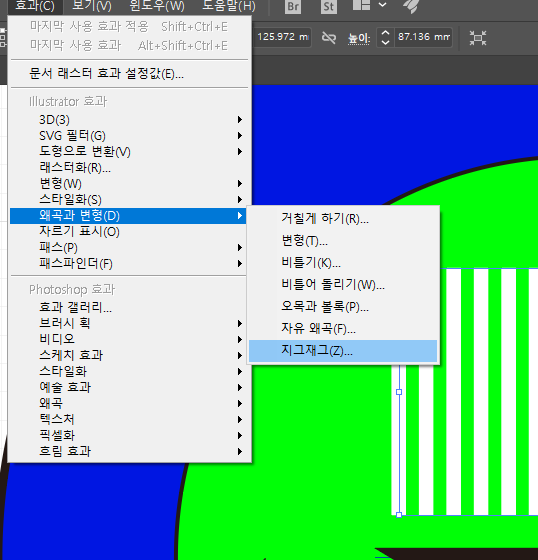The image size is (538, 560).
Task: Open the 효과(C) menu
Action: [x=35, y=6]
